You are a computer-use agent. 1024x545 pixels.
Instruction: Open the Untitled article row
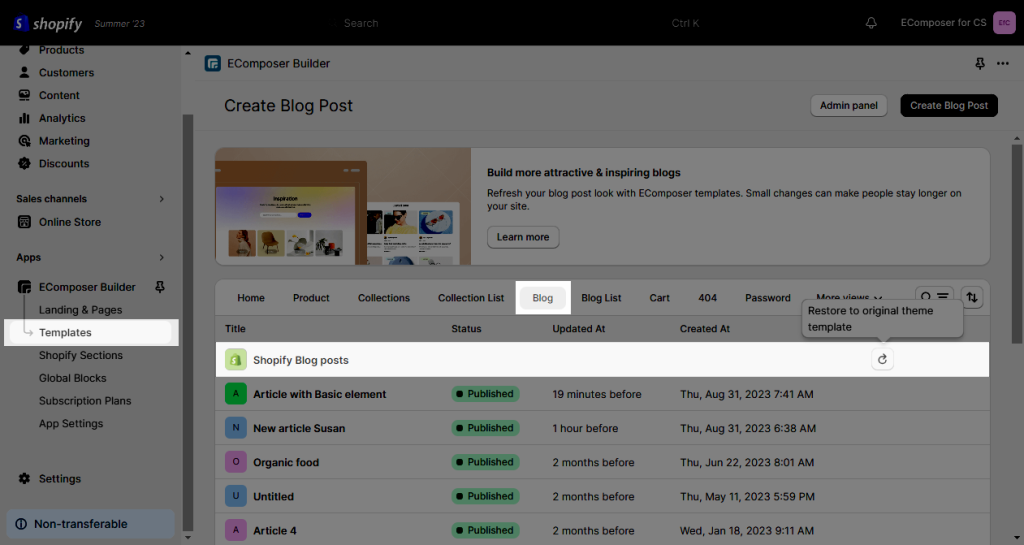point(602,496)
